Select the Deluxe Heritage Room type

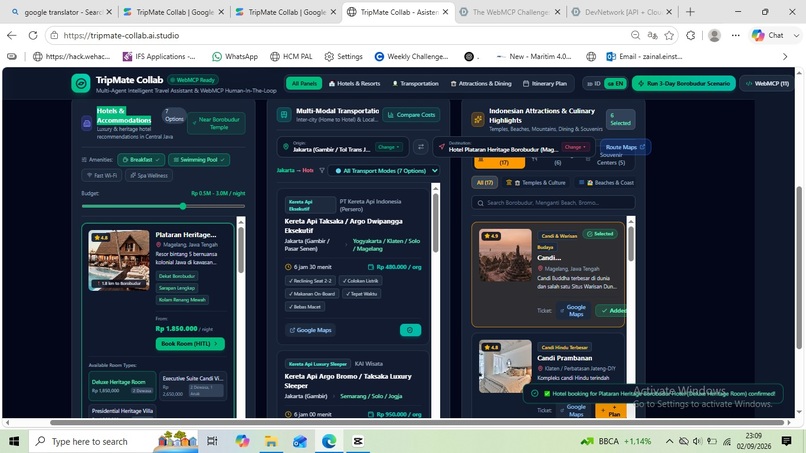point(122,386)
